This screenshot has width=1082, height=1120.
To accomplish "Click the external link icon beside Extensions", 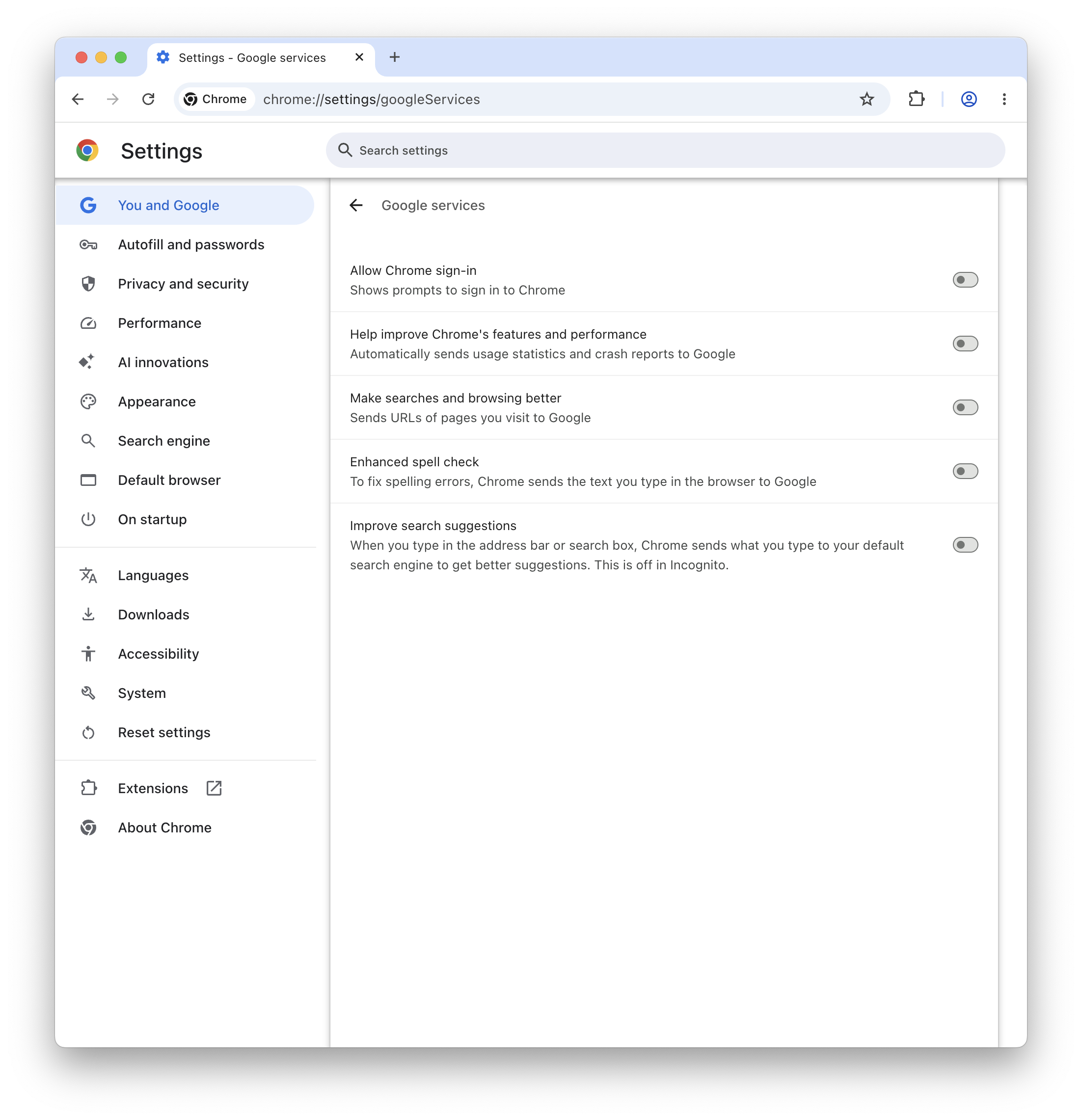I will click(214, 789).
